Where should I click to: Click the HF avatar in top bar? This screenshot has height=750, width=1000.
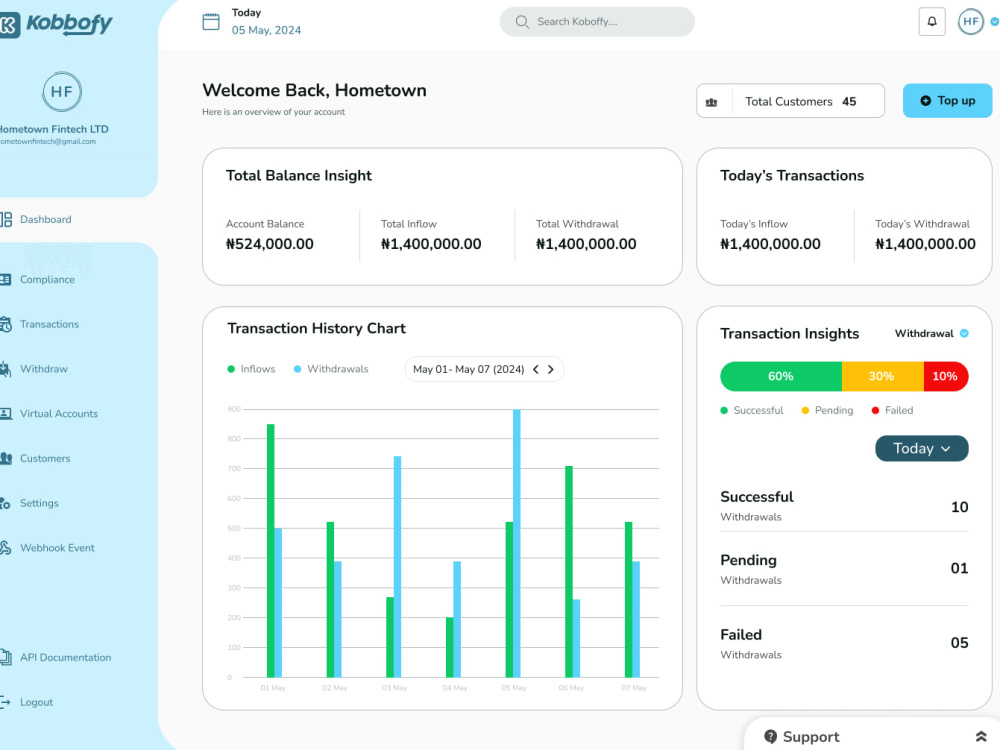tap(971, 22)
